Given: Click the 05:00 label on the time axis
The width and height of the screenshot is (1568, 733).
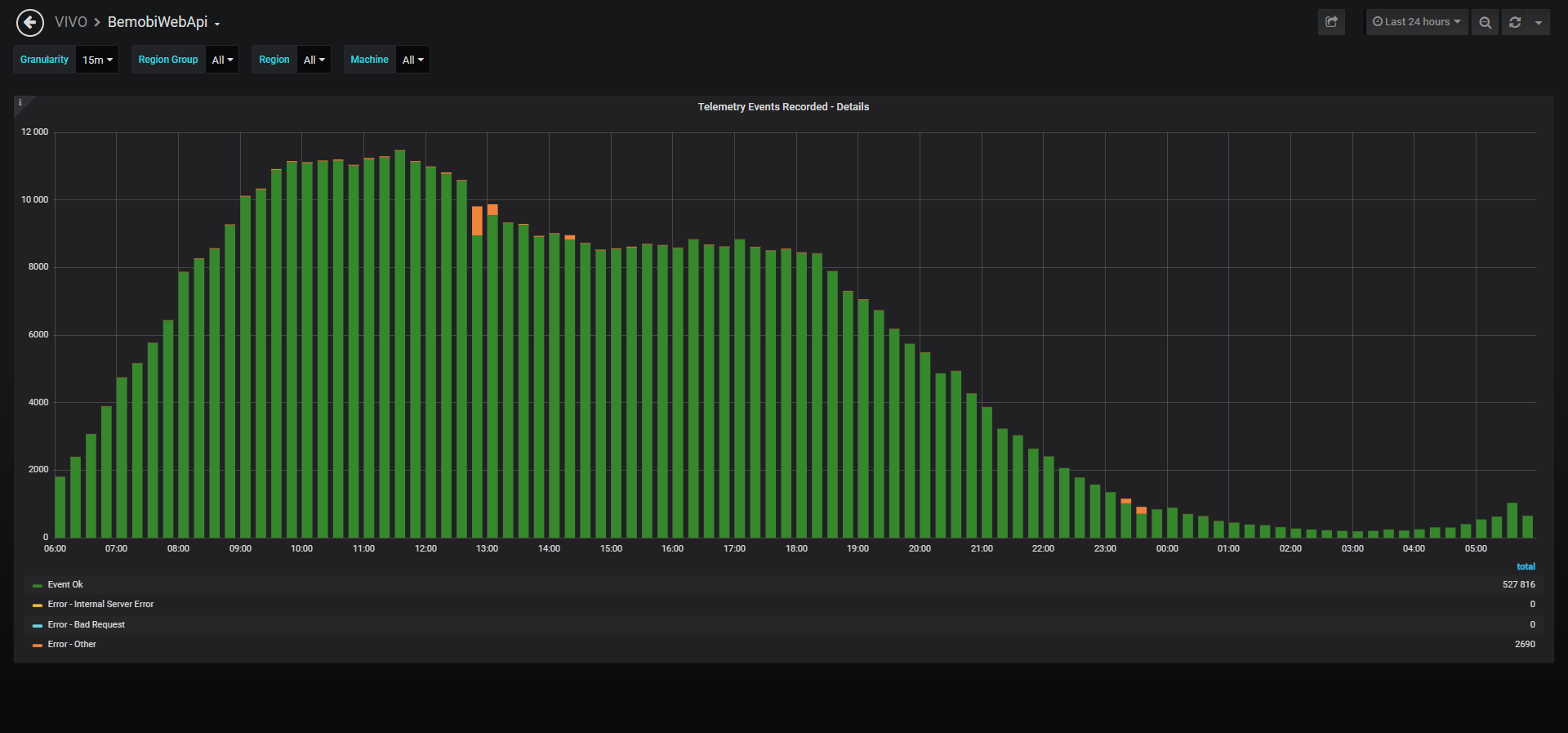Looking at the screenshot, I should point(1476,548).
